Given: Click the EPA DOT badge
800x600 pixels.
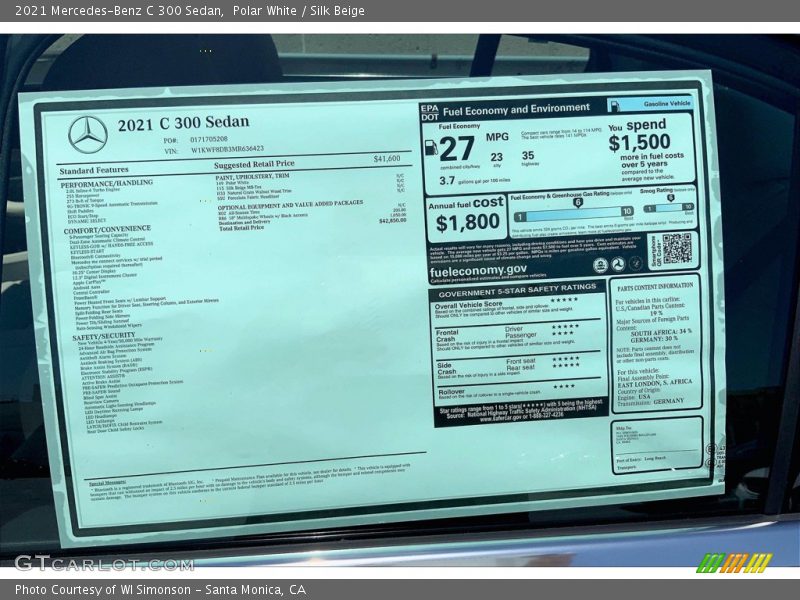Looking at the screenshot, I should tap(429, 113).
